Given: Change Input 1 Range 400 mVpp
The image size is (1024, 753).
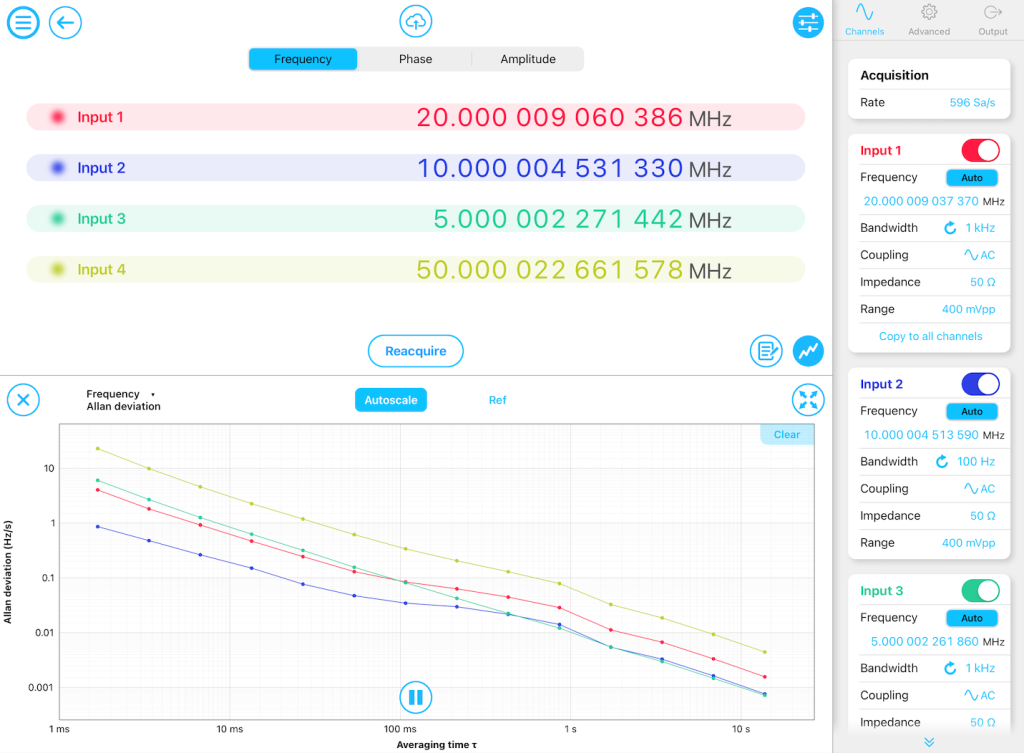Looking at the screenshot, I should click(x=968, y=309).
